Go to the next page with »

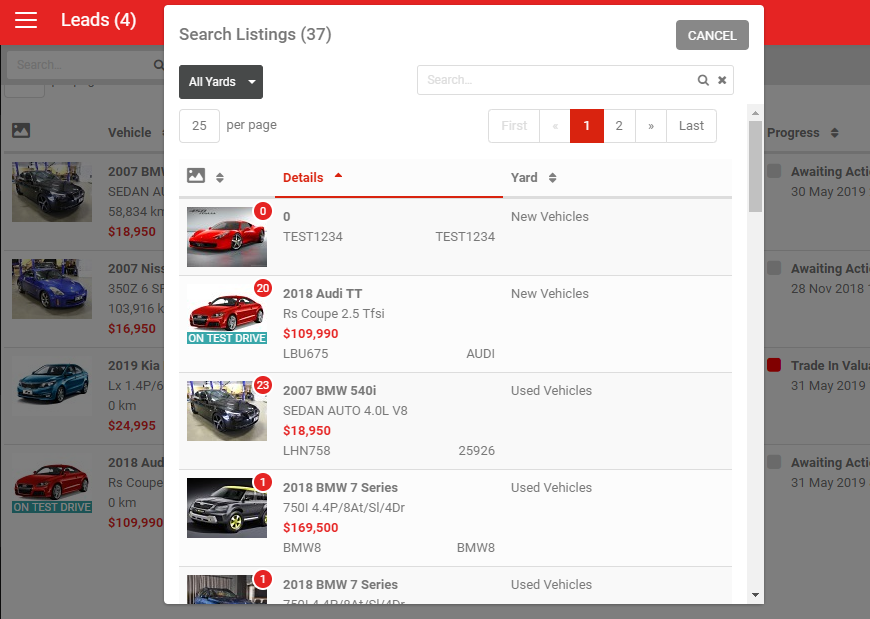tap(651, 126)
